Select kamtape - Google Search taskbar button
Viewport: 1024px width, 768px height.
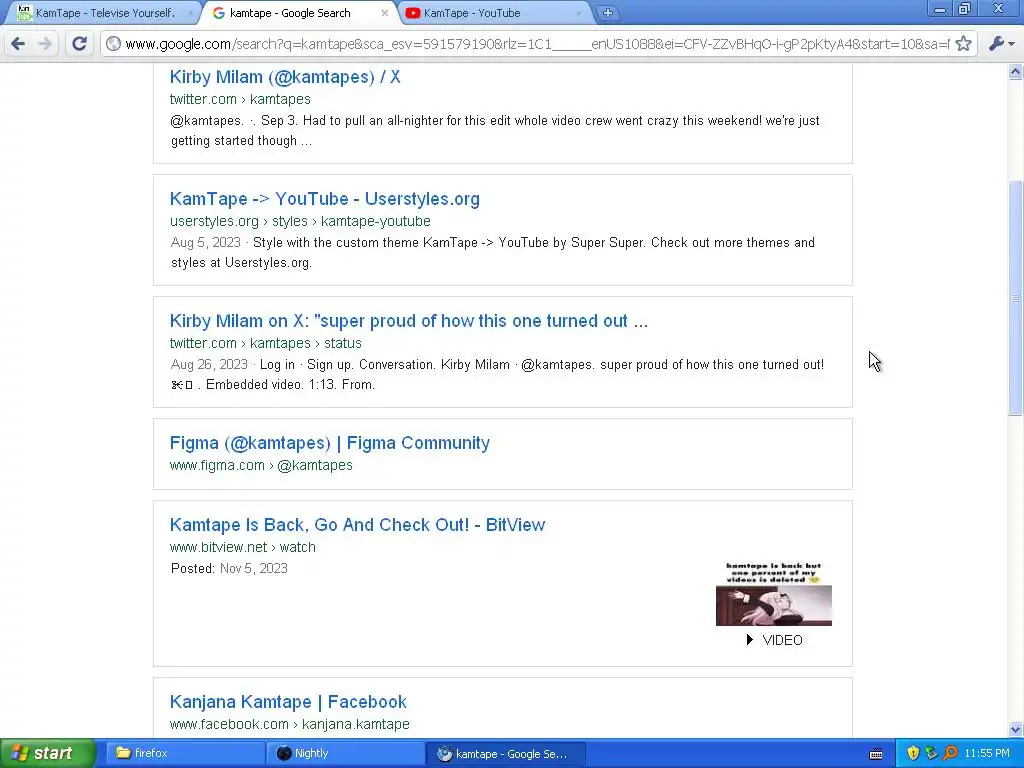(505, 754)
